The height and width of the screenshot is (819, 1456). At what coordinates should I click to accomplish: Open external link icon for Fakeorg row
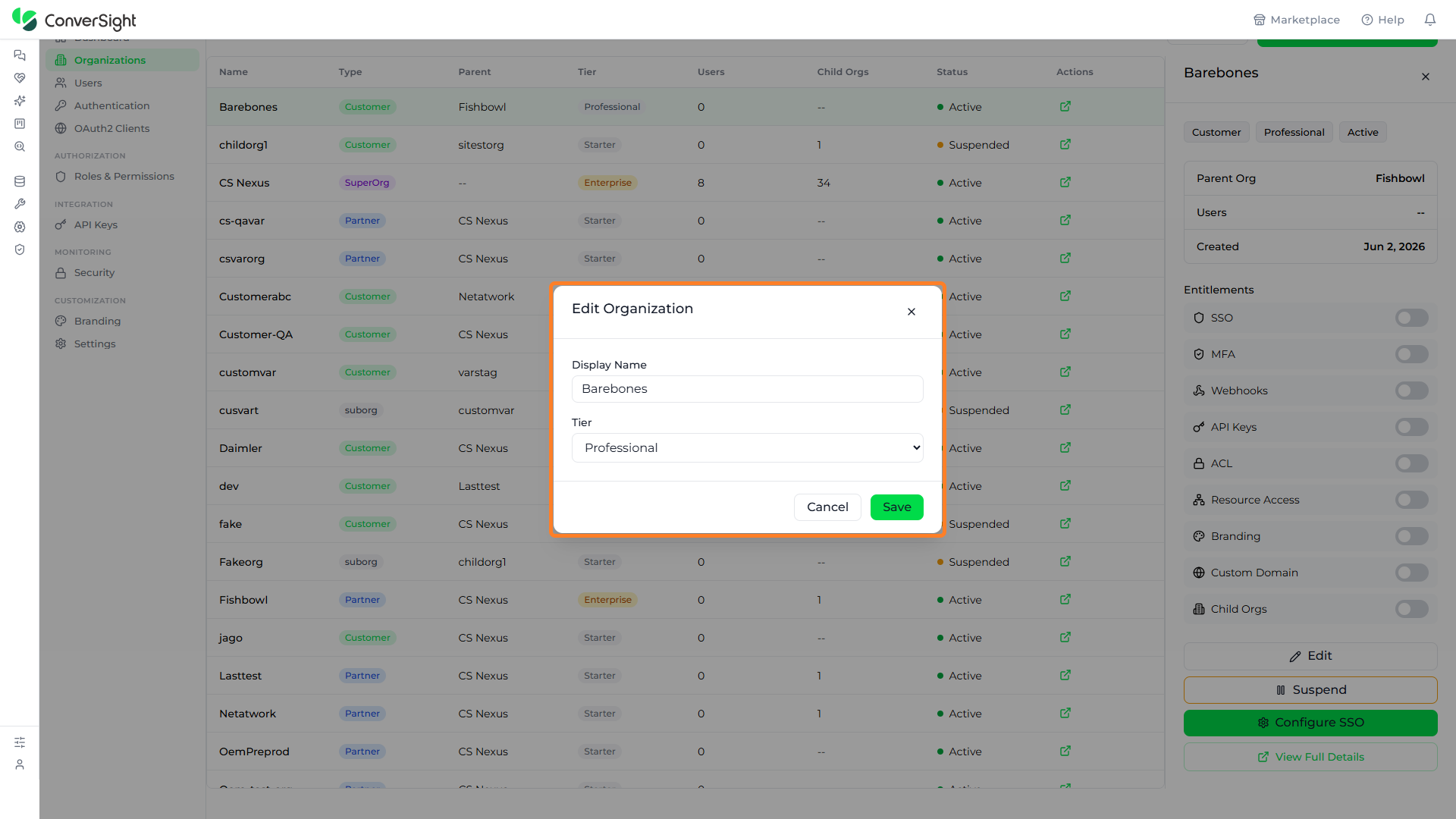(x=1065, y=561)
